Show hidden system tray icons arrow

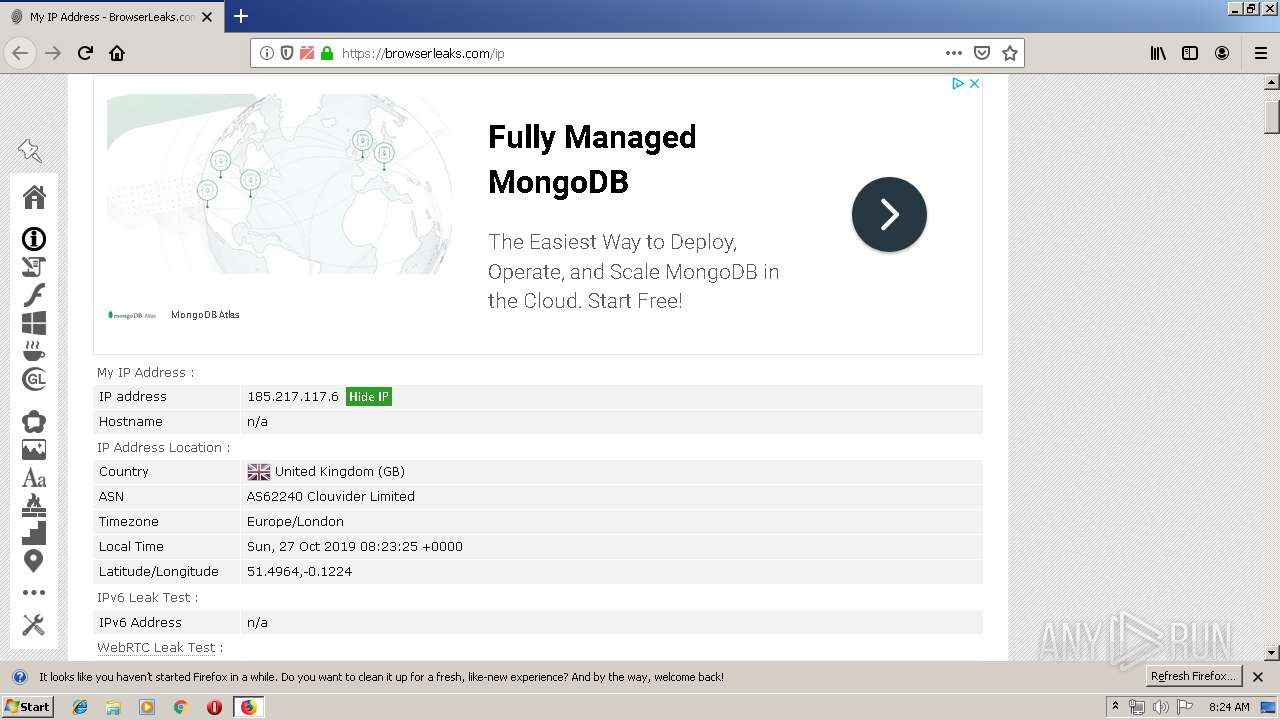[x=1116, y=707]
